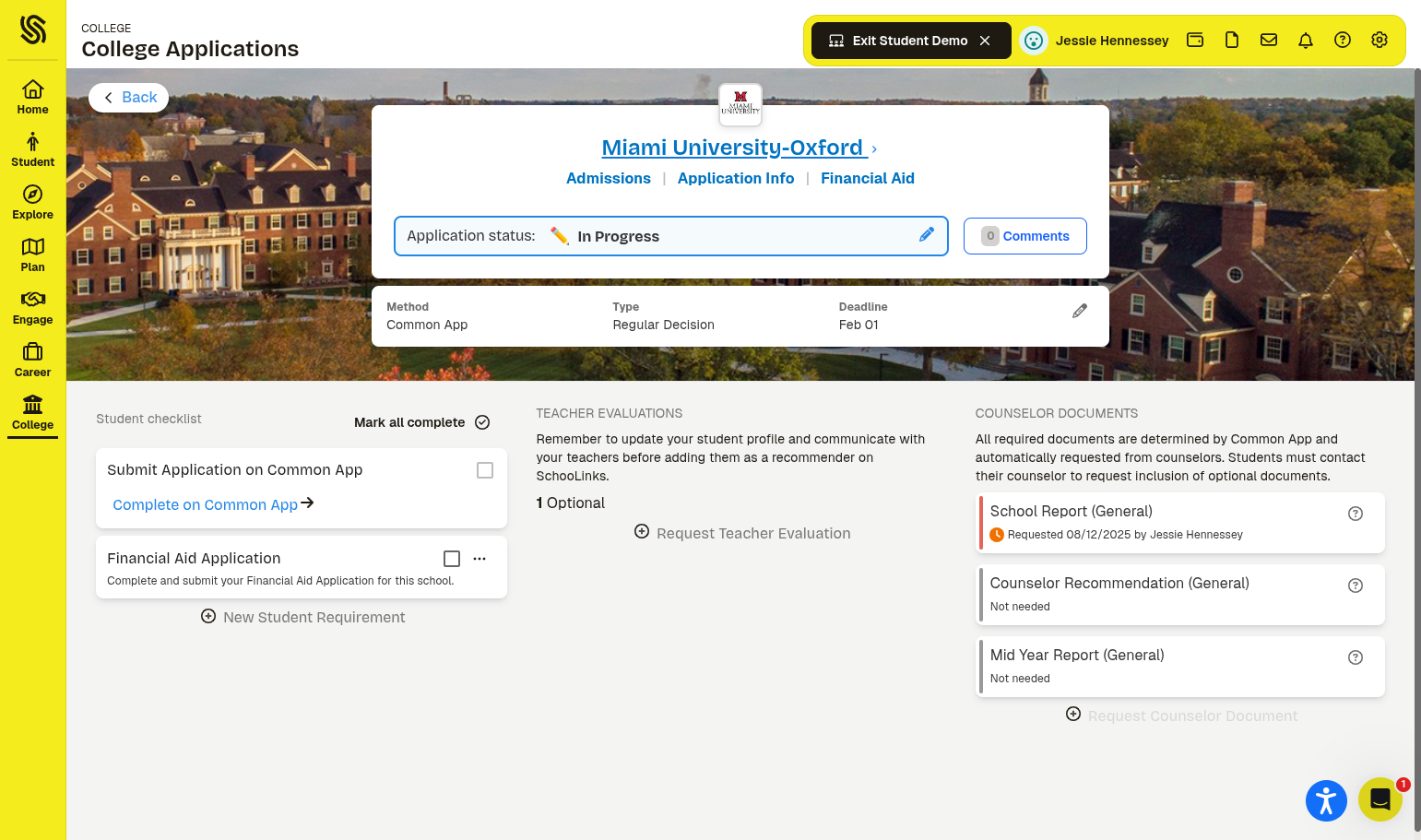Click the SchooLinks logo icon
Viewport: 1421px width, 840px height.
33,30
